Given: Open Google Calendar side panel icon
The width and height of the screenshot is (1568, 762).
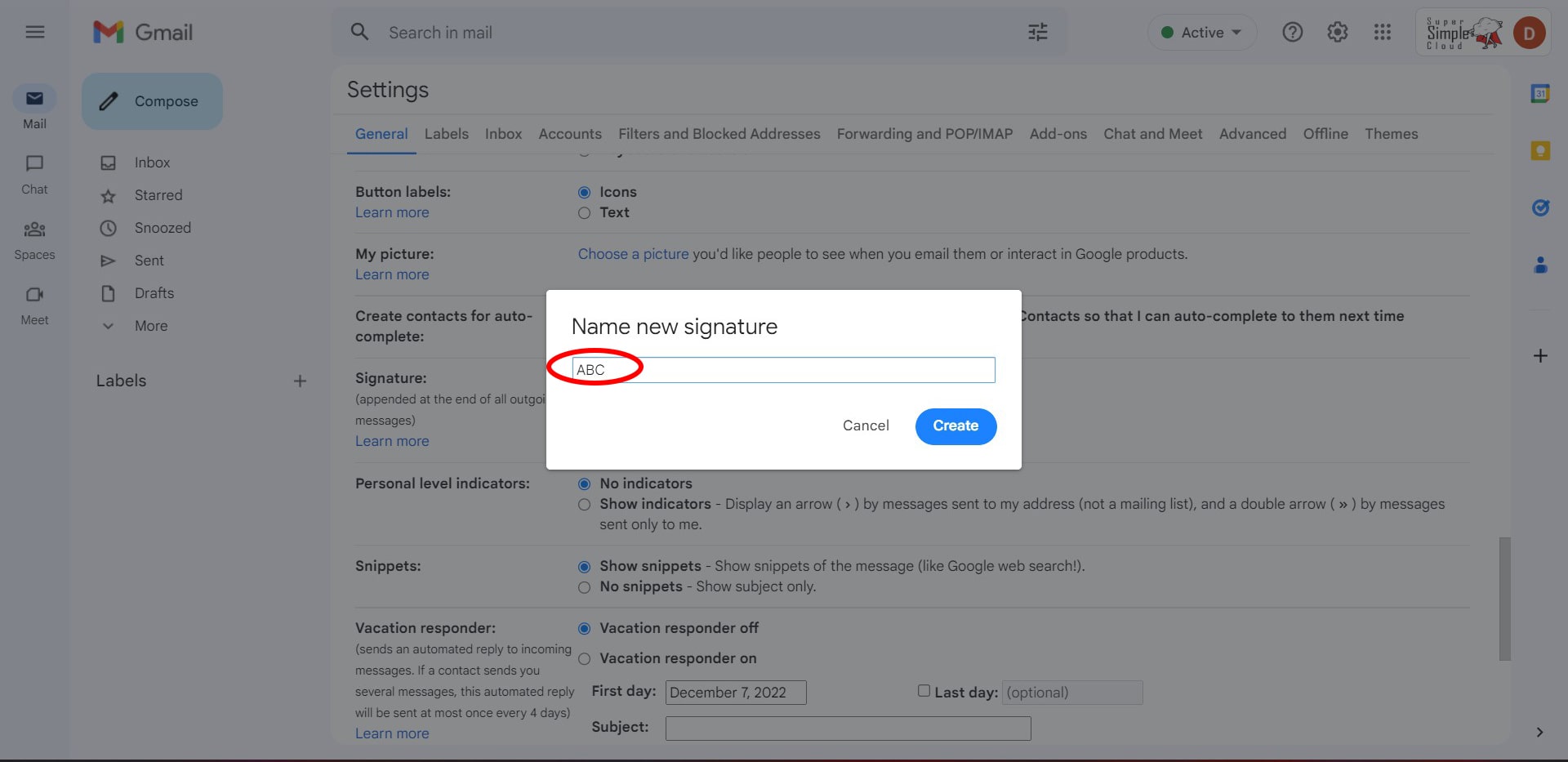Looking at the screenshot, I should [1540, 93].
